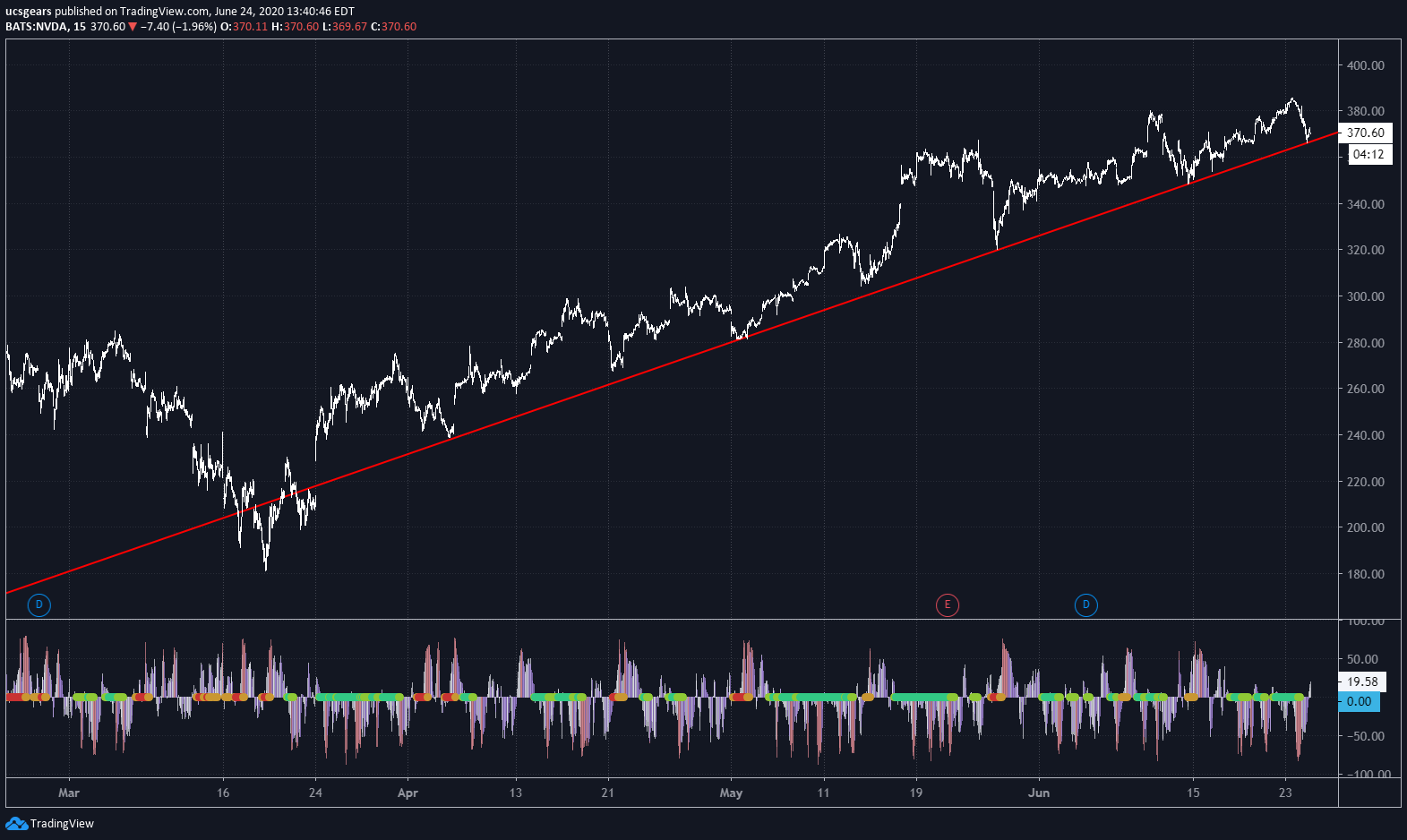The image size is (1407, 840).
Task: Select the red ascending trendline
Action: pyautogui.click(x=672, y=362)
